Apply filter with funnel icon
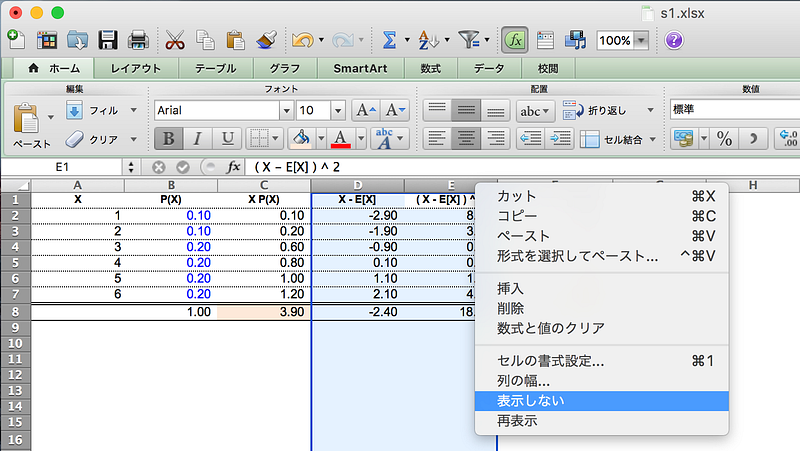The height and width of the screenshot is (451, 800). point(468,40)
